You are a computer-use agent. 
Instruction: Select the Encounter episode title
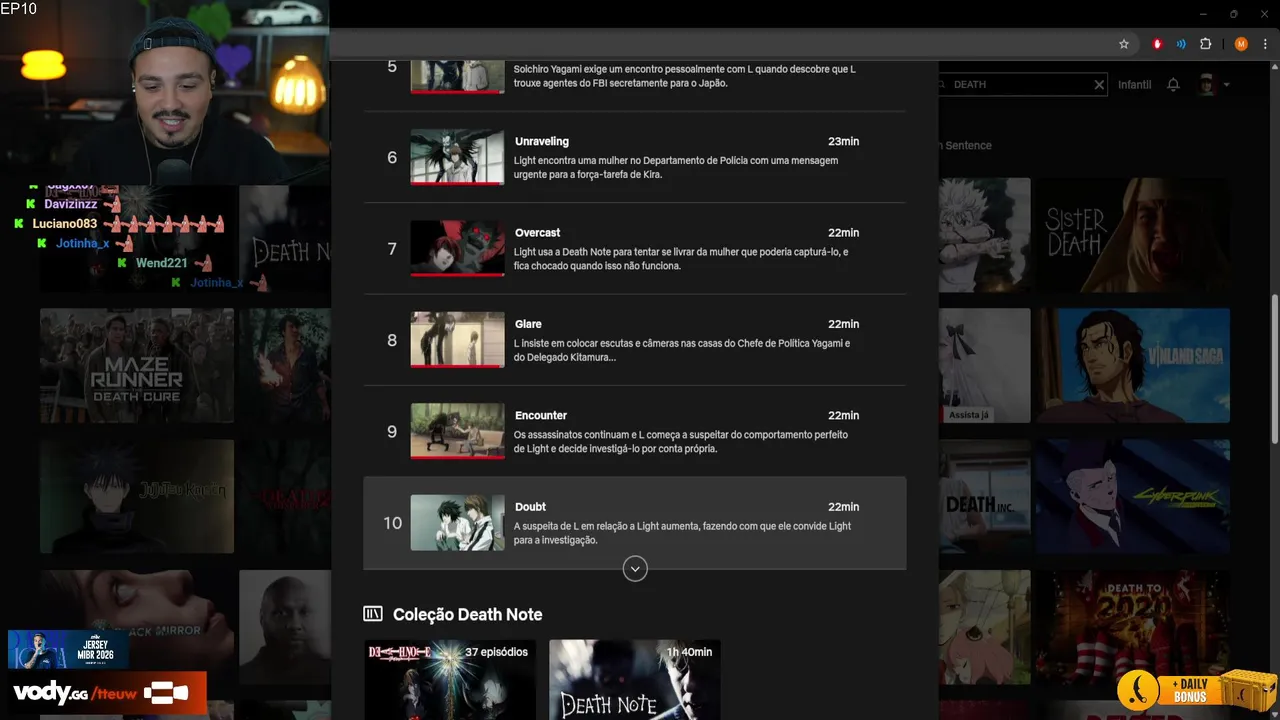click(x=541, y=415)
